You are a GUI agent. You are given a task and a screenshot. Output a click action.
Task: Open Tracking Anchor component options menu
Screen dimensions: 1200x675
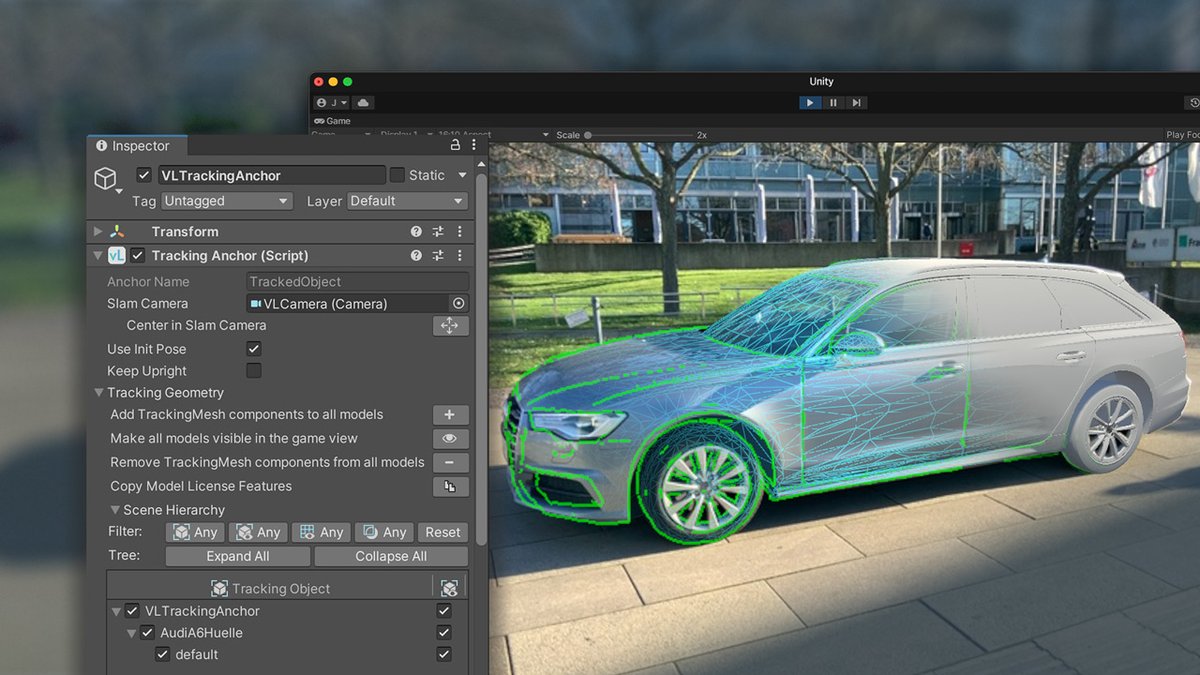pyautogui.click(x=459, y=256)
